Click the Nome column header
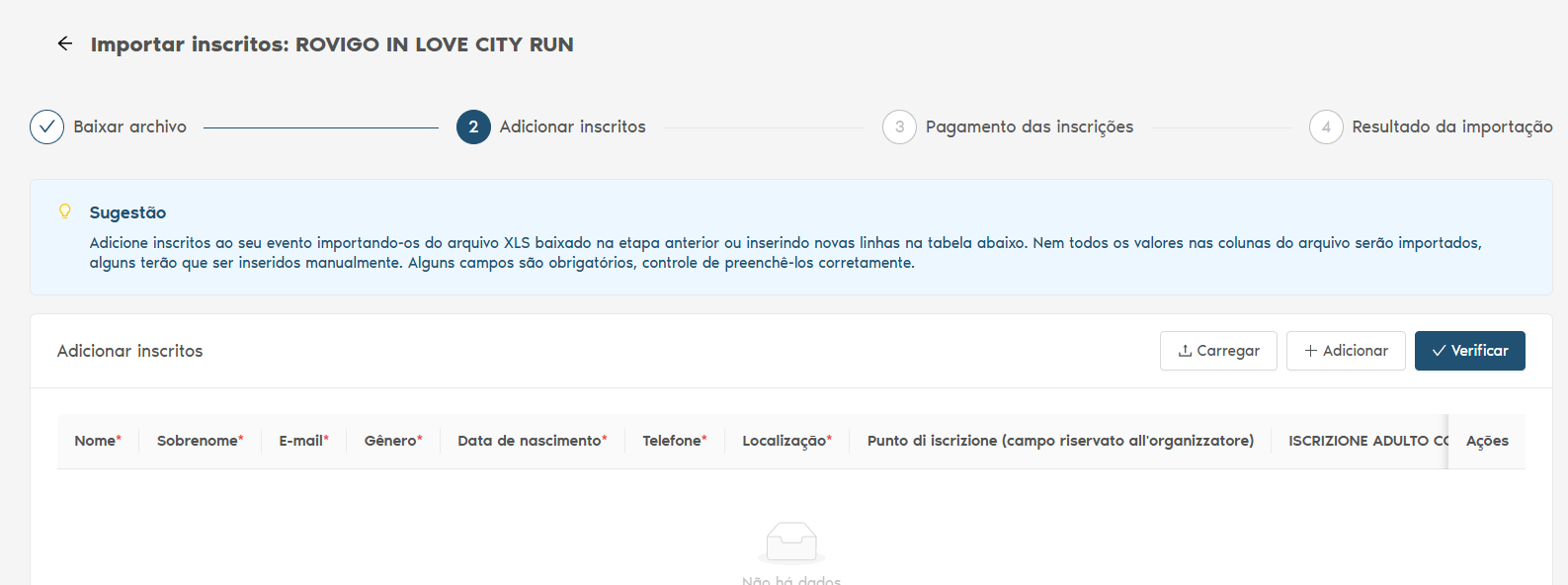This screenshot has height=585, width=1568. [97, 441]
